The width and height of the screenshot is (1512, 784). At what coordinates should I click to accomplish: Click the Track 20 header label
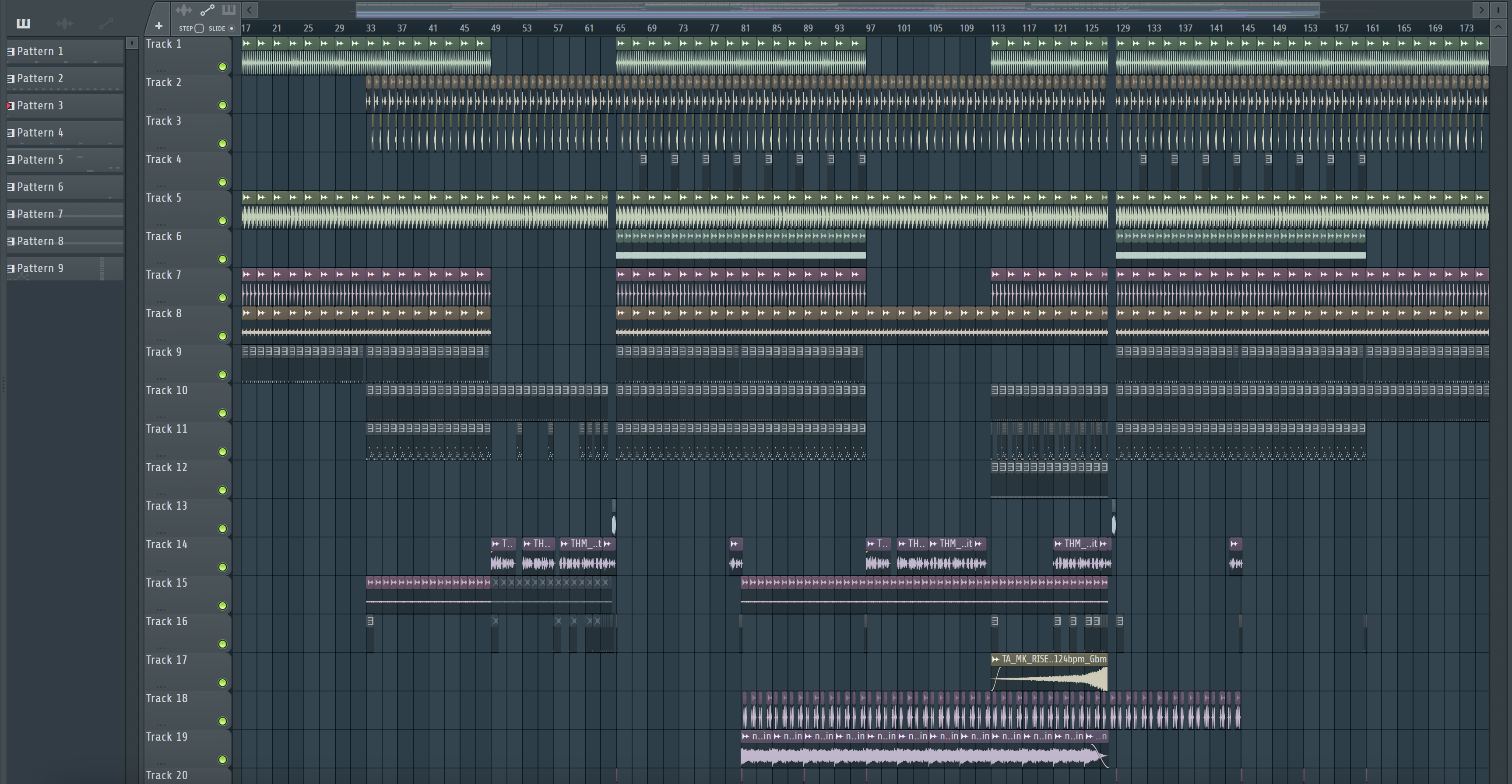tap(167, 775)
